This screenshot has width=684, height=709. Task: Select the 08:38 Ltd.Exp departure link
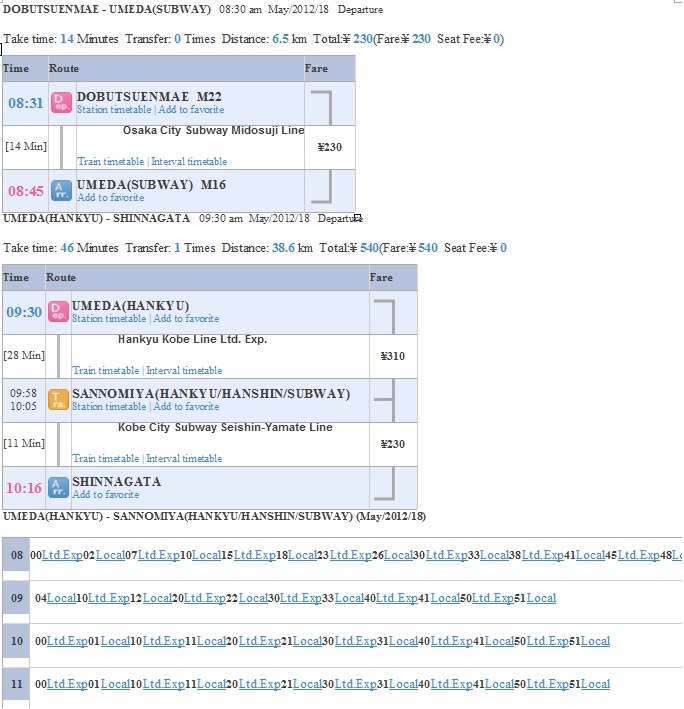[x=542, y=555]
